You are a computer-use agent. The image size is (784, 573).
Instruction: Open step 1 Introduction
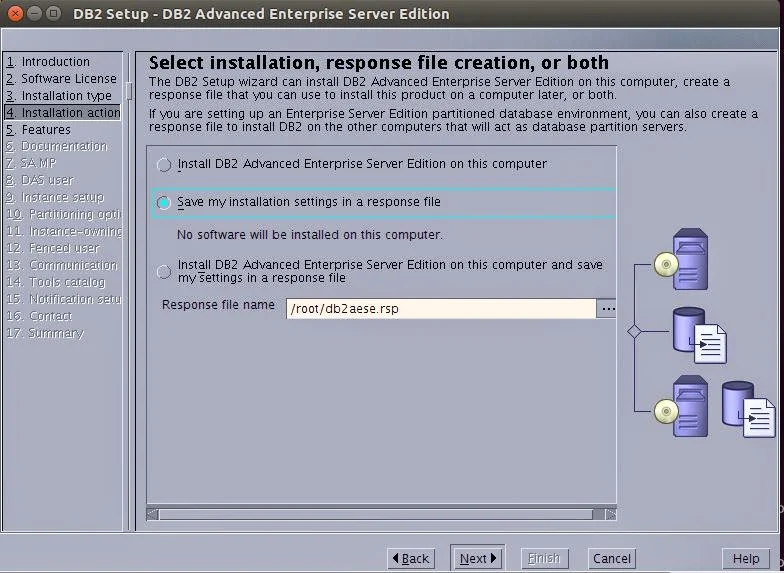pos(48,62)
